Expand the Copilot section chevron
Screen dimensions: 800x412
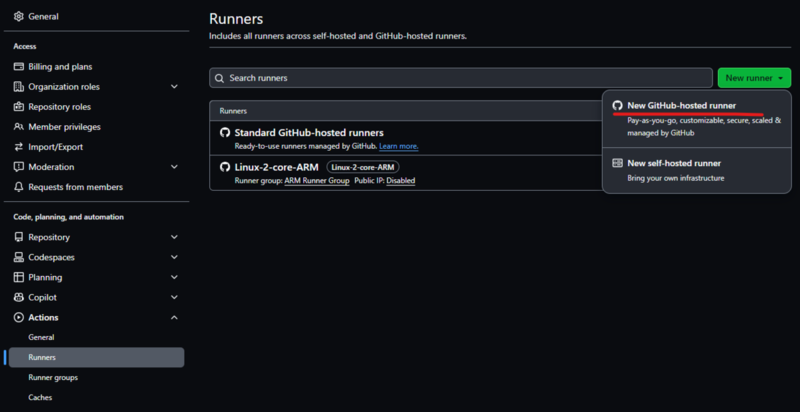pyautogui.click(x=174, y=297)
